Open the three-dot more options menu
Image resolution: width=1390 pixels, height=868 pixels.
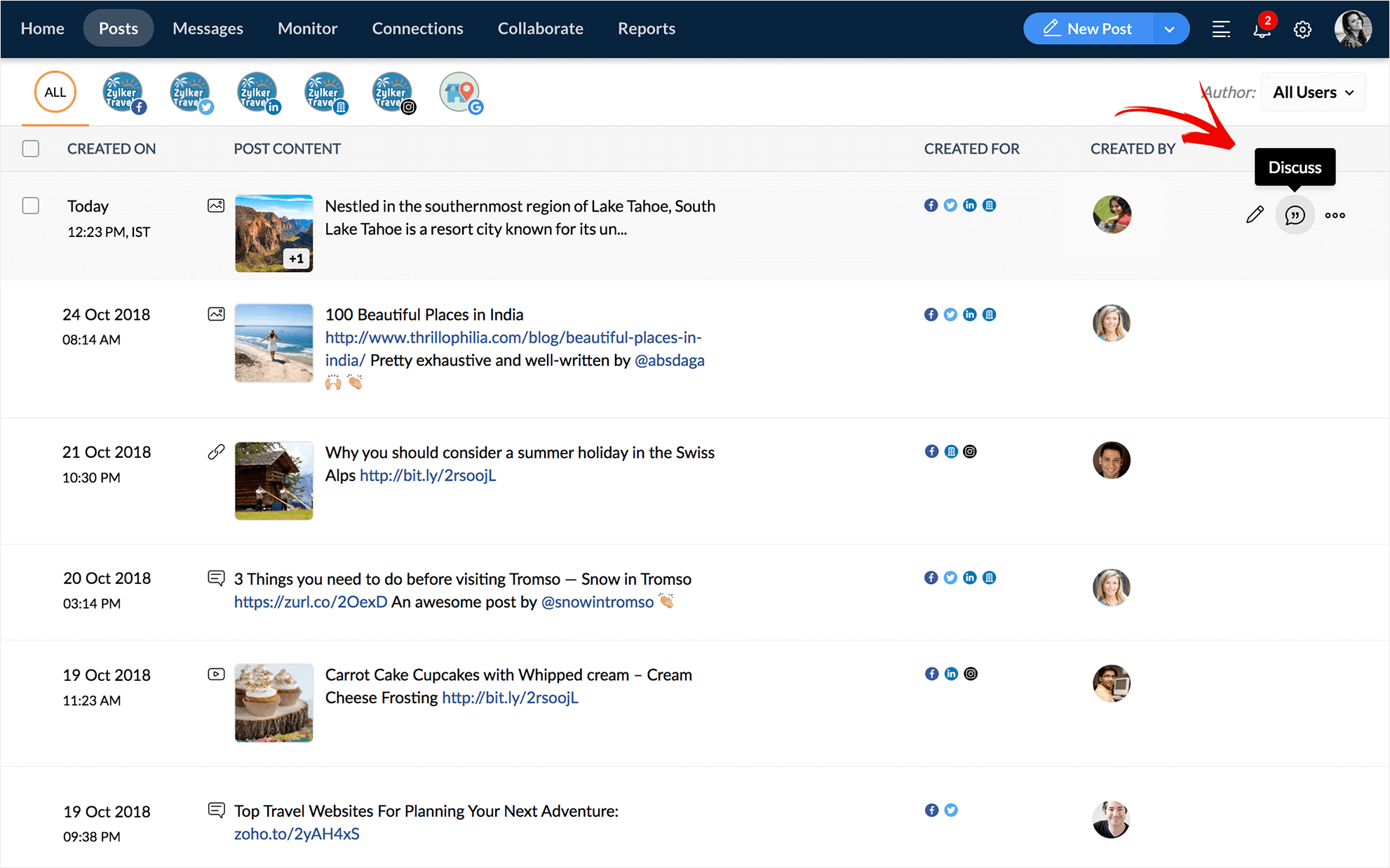point(1335,215)
